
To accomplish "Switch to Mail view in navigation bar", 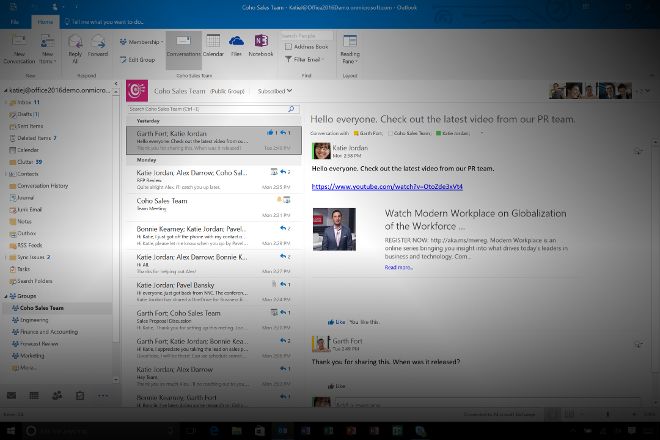I will click(11, 395).
